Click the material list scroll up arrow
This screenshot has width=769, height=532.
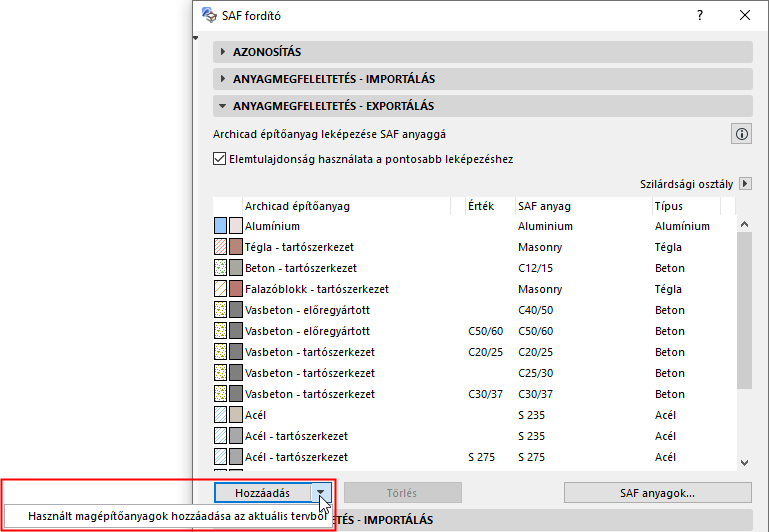[744, 224]
